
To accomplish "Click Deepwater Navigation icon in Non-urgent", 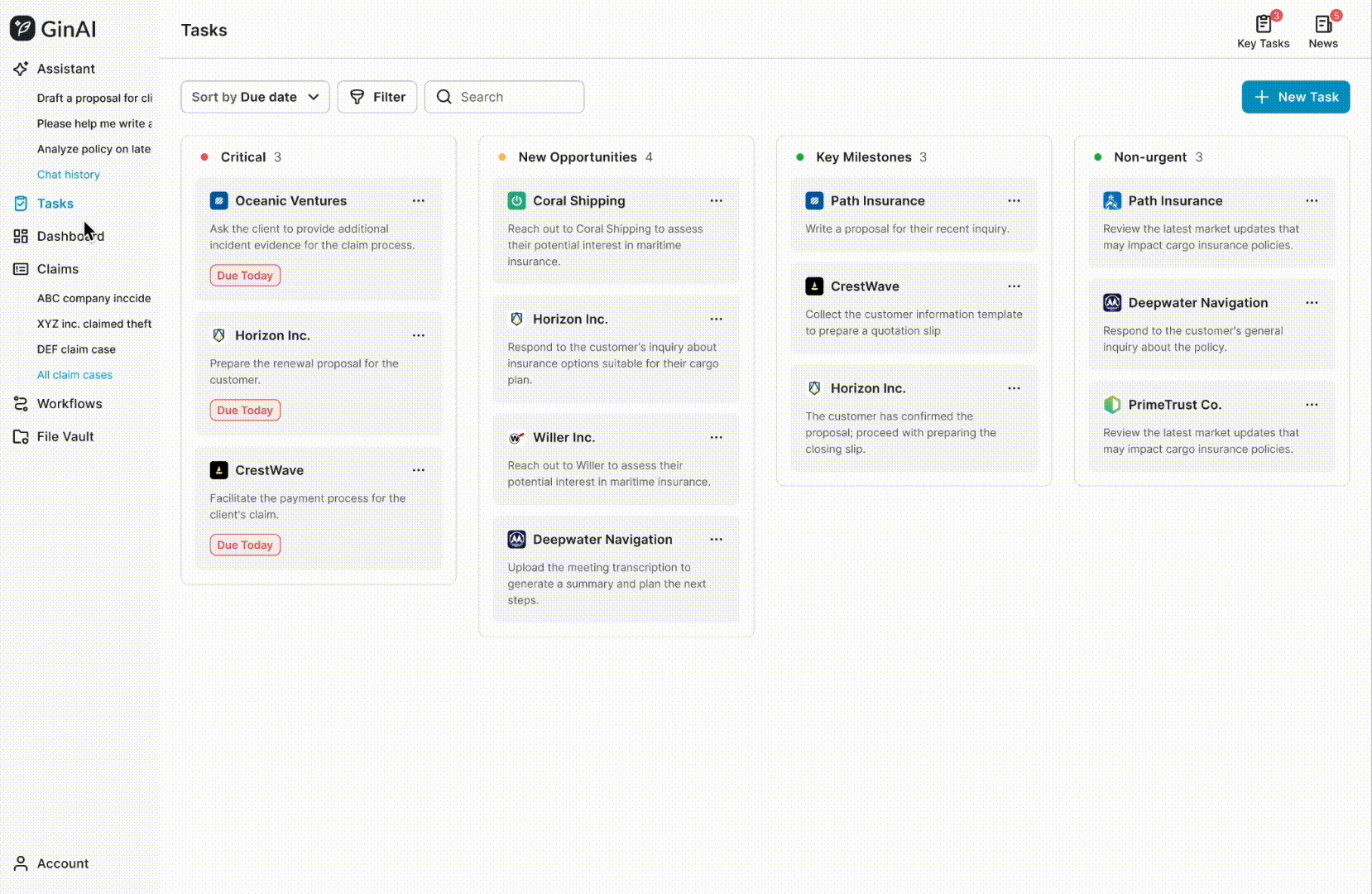I will 1112,303.
